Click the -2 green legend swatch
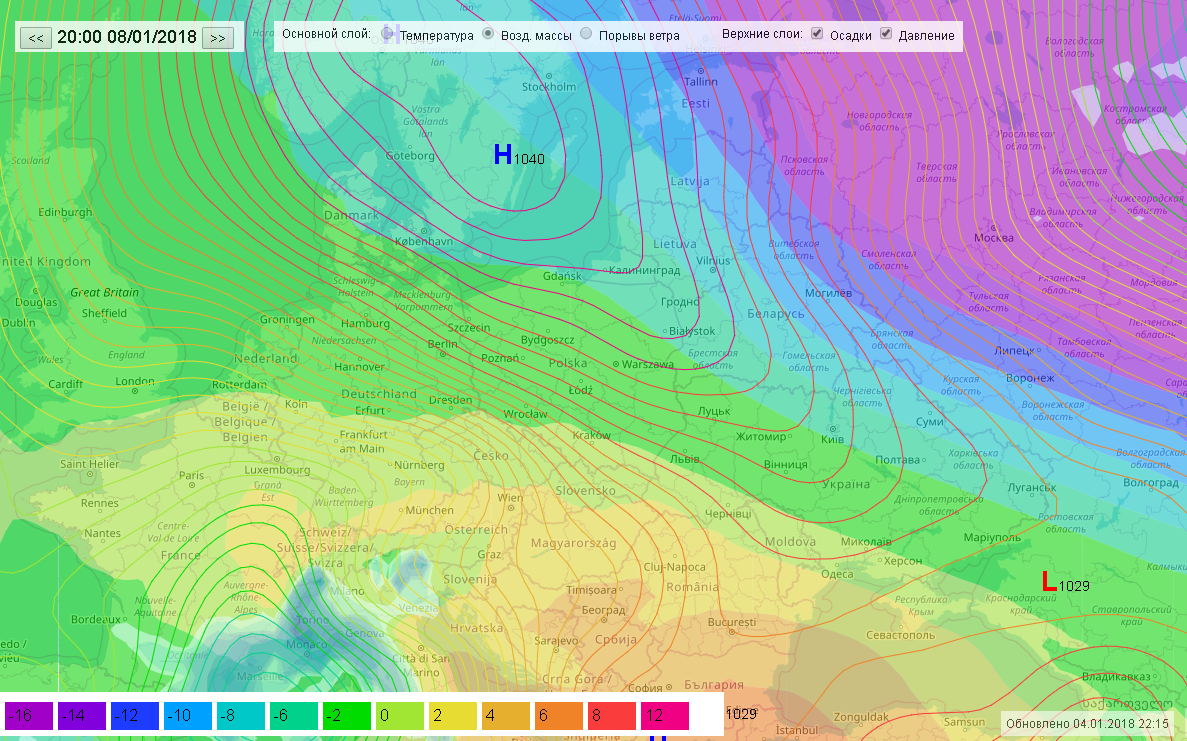 click(x=347, y=715)
